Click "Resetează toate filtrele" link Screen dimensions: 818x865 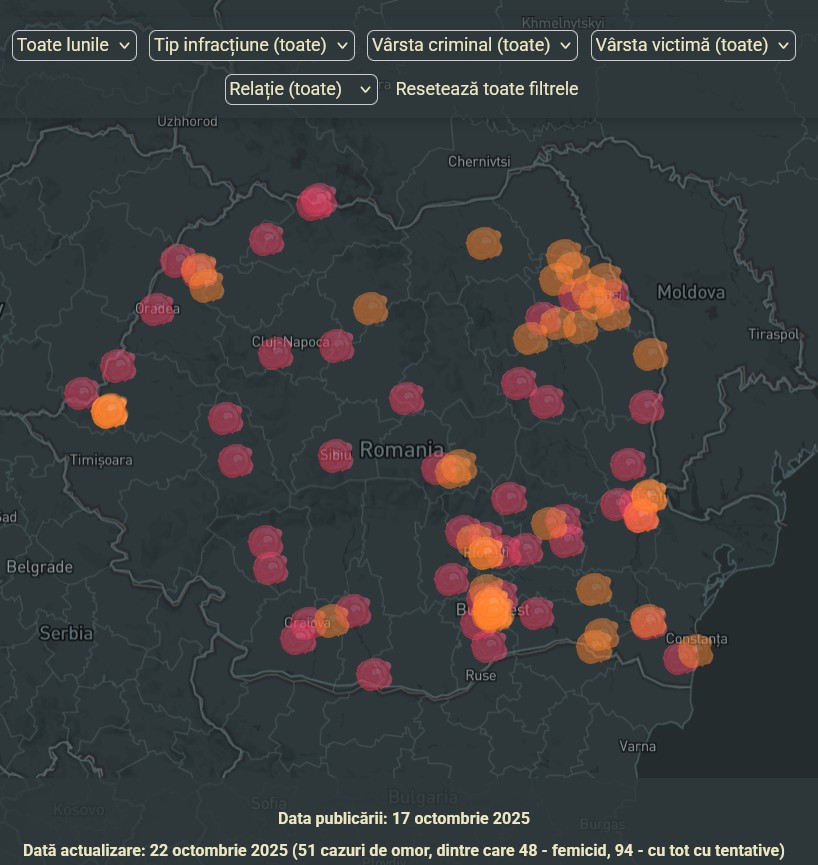click(x=487, y=89)
